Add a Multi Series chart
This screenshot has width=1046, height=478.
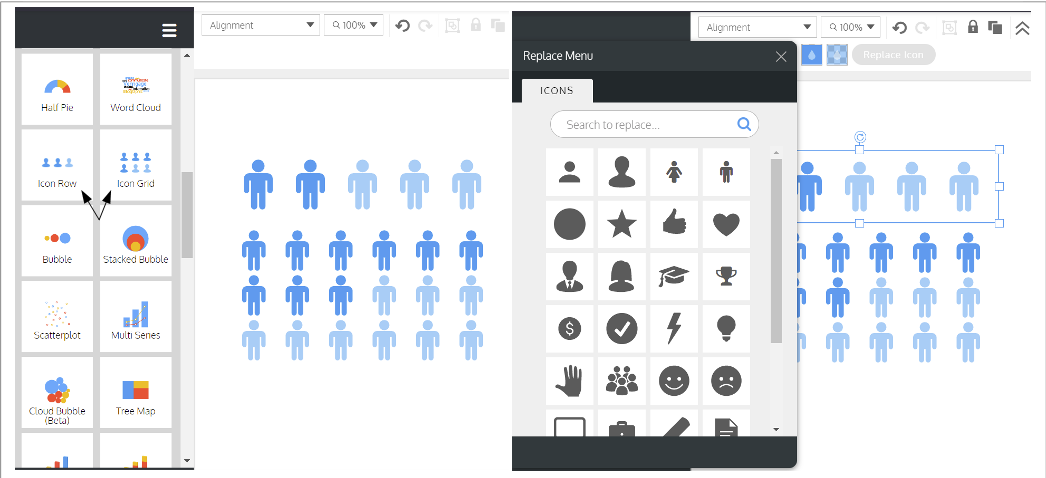click(x=135, y=317)
